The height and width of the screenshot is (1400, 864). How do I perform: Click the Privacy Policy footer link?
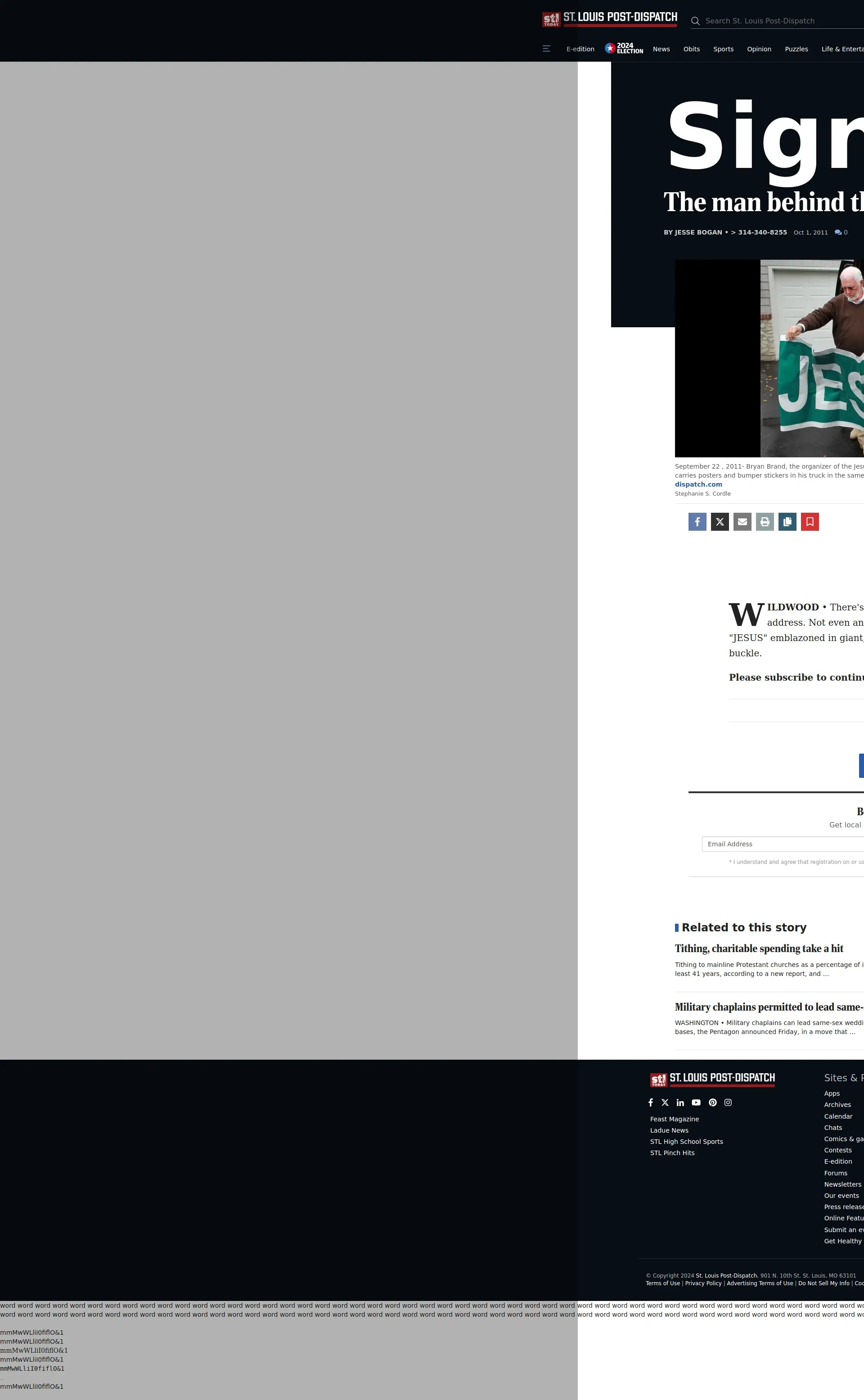(703, 1283)
